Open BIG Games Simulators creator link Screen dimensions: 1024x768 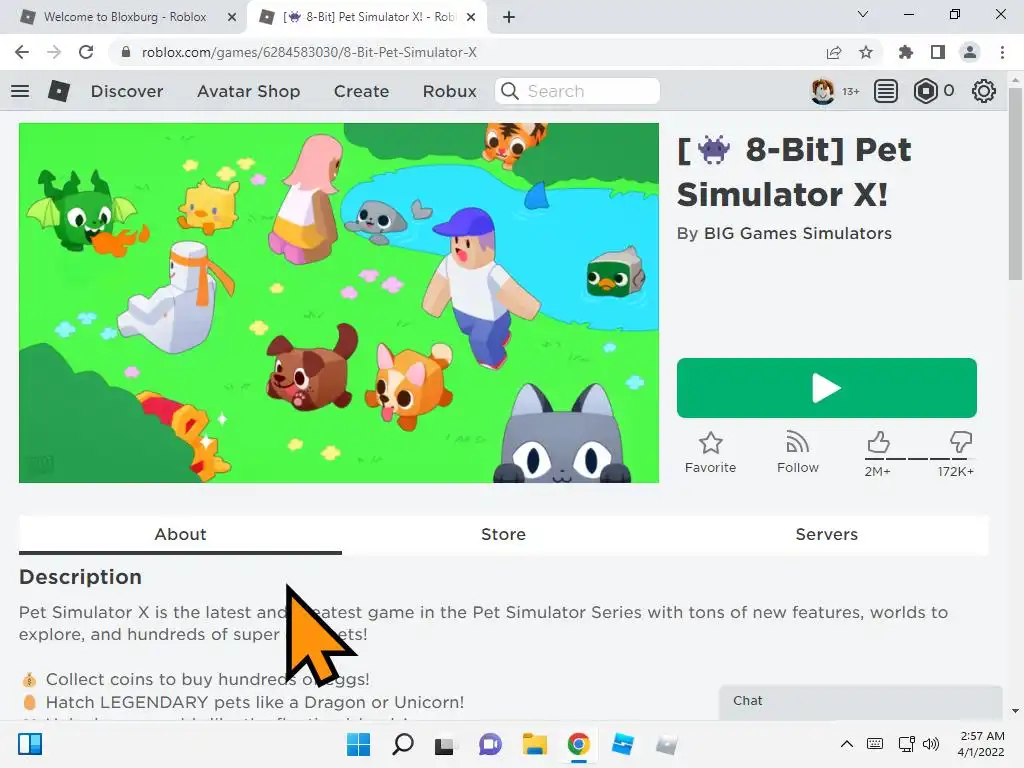[x=797, y=233]
